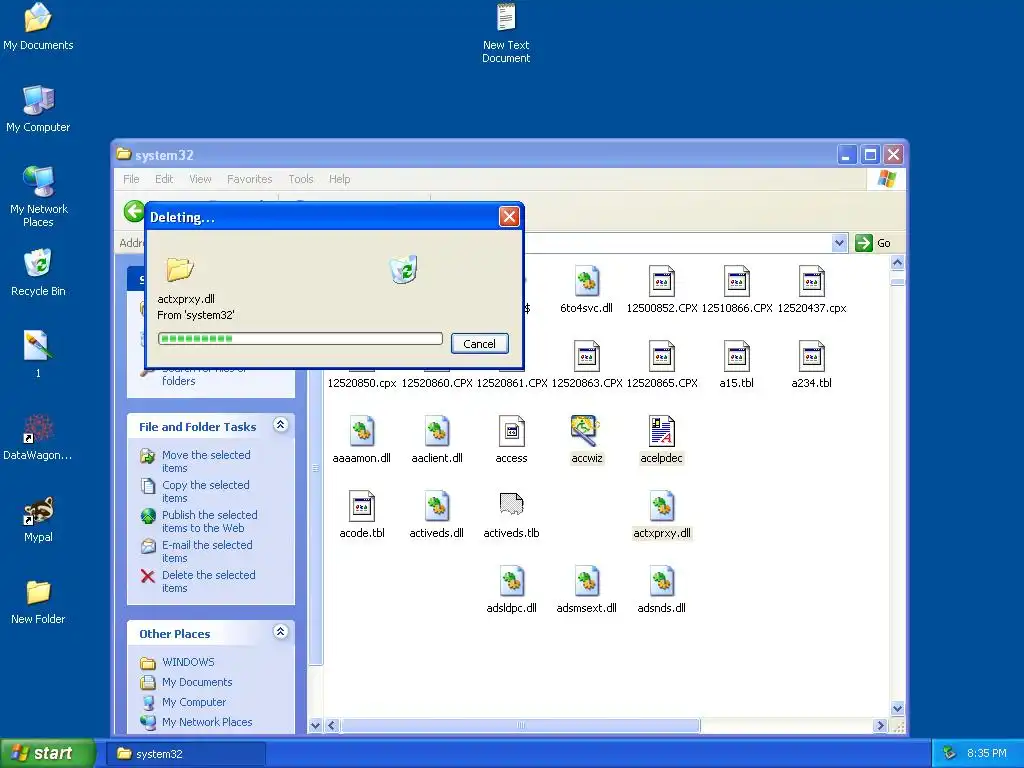Select New Text Document on desktop
The height and width of the screenshot is (768, 1024).
[x=506, y=33]
